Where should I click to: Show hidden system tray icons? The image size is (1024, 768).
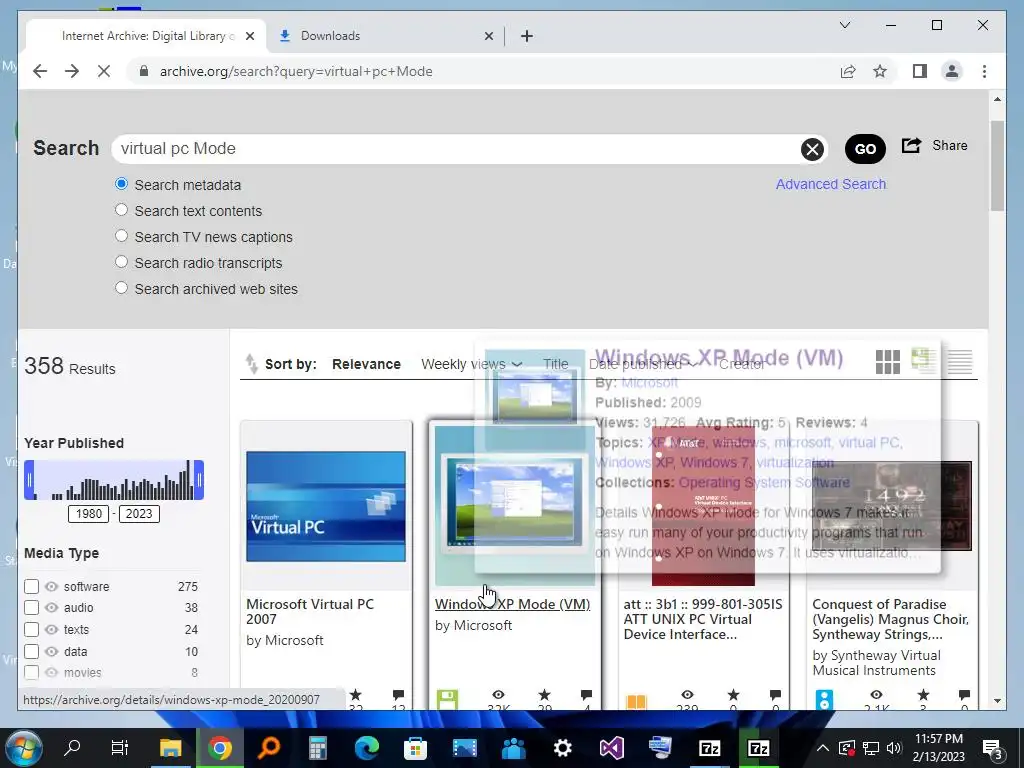tap(823, 748)
